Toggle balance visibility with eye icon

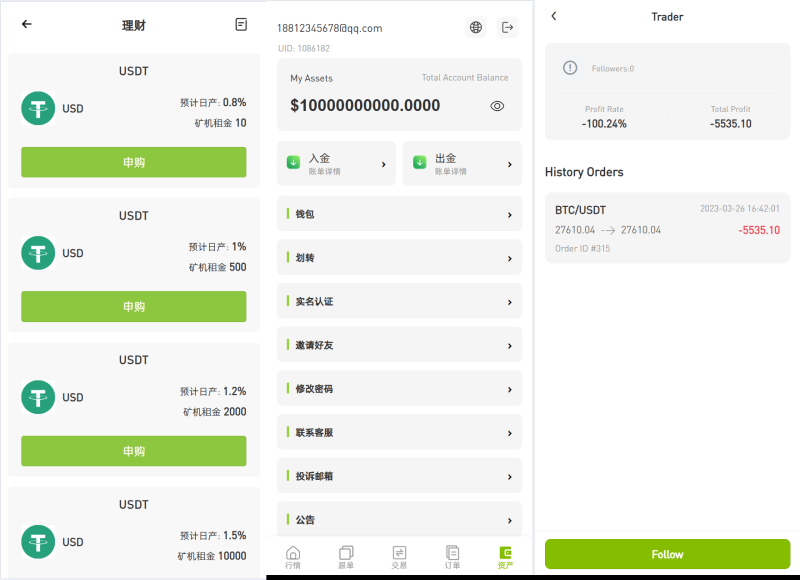497,106
